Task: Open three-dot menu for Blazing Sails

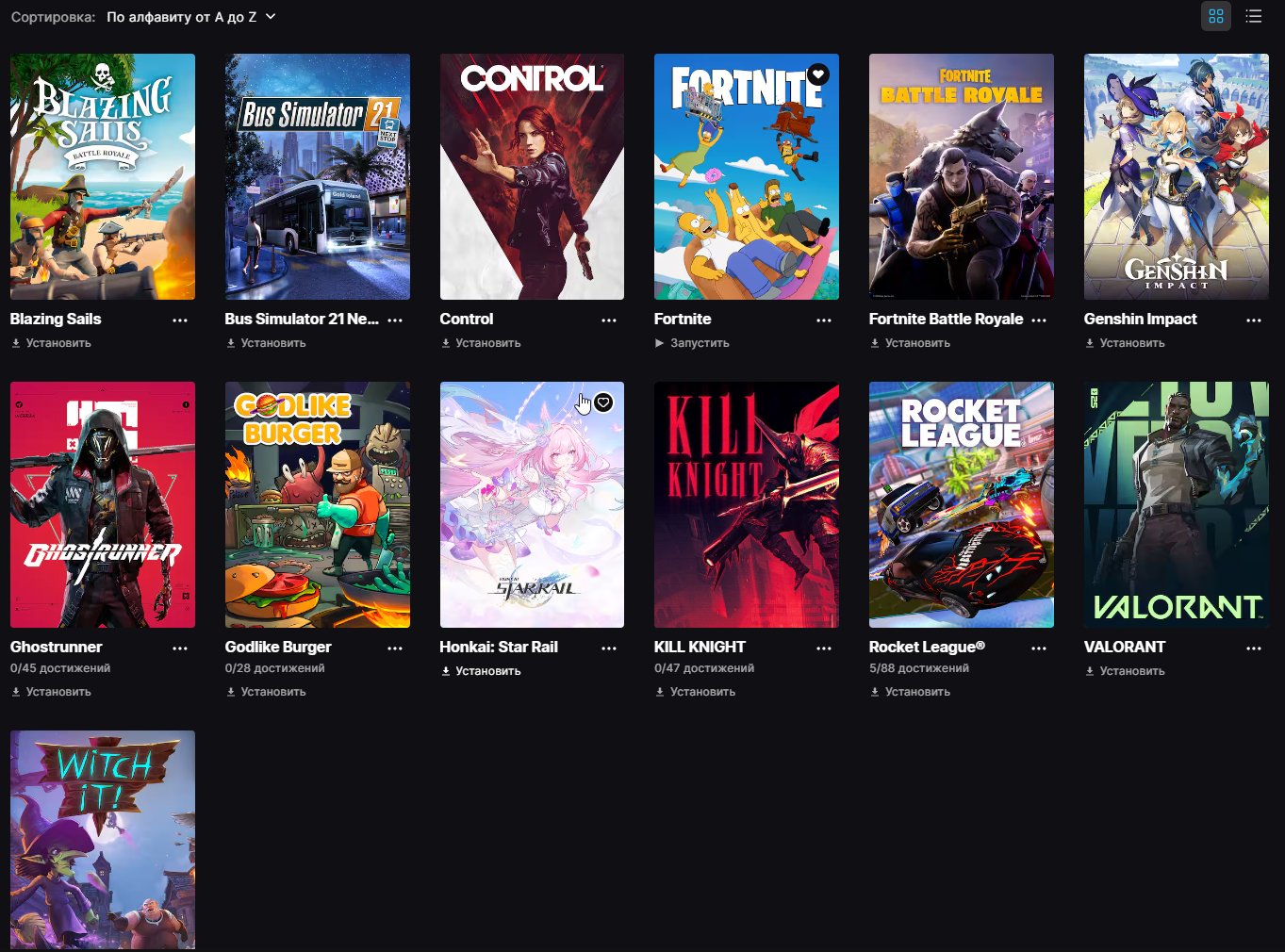Action: 180,320
